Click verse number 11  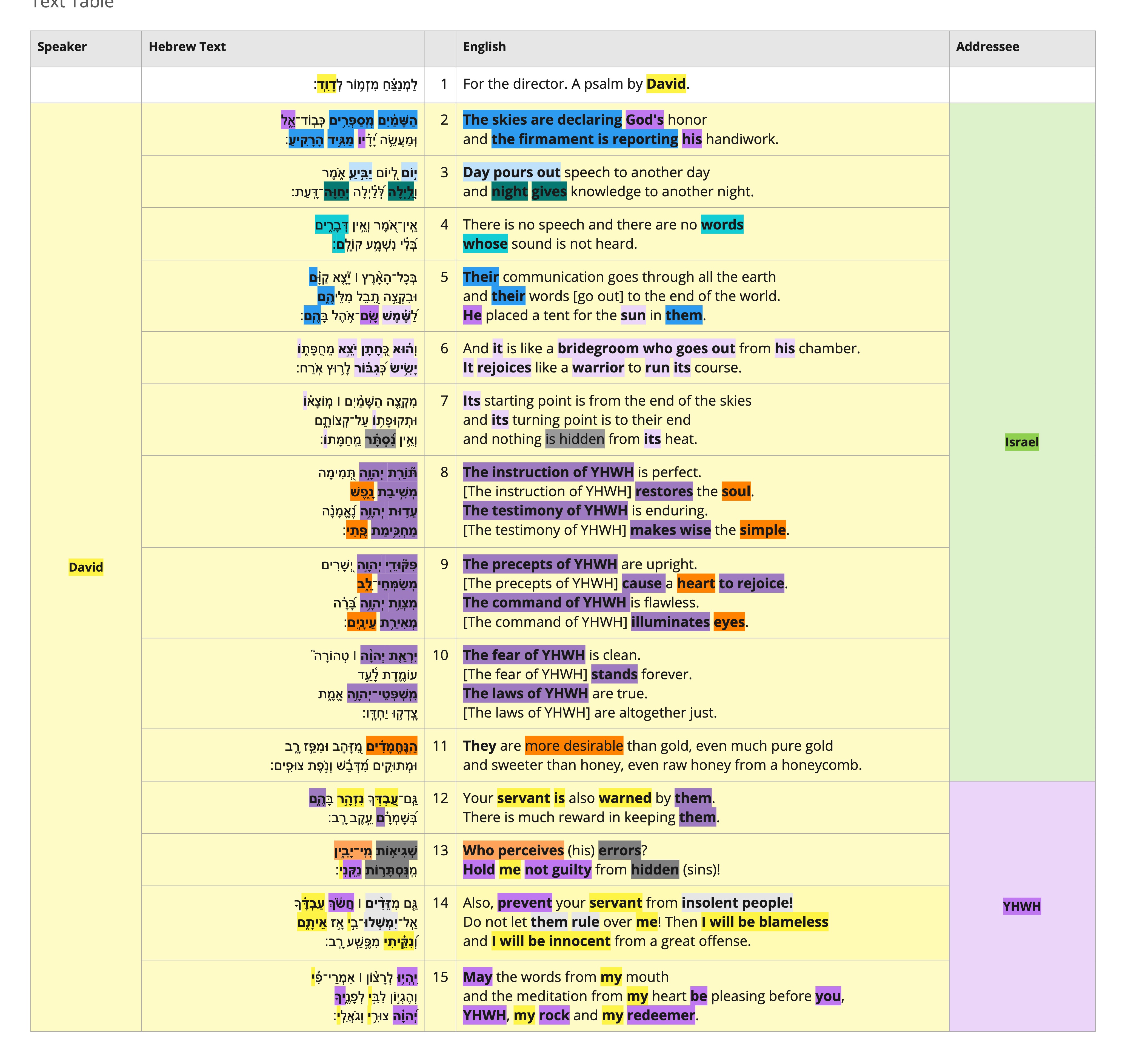[x=440, y=746]
